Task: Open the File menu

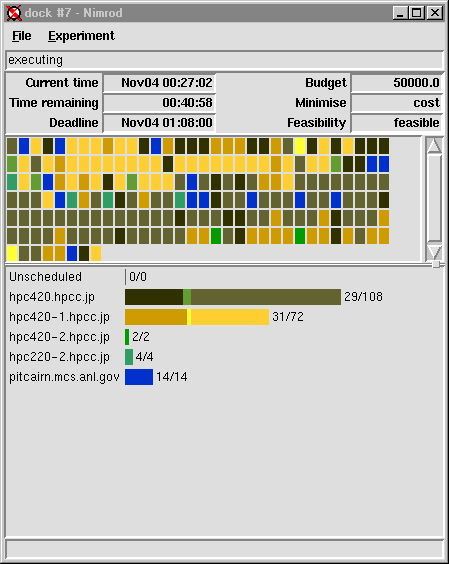Action: tap(22, 36)
